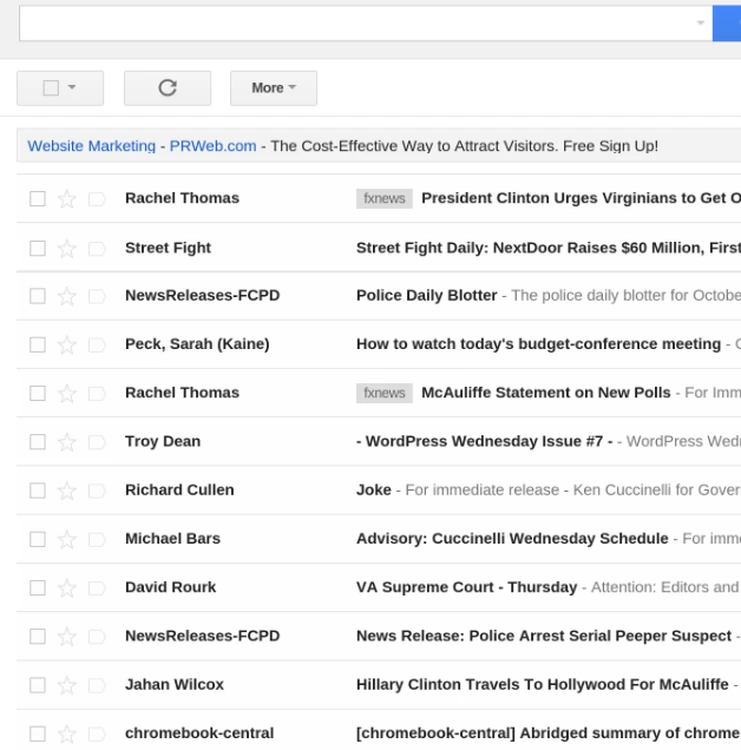Open the WordPress Wednesday Issue #7 email
The height and width of the screenshot is (750, 741).
pyautogui.click(x=484, y=442)
